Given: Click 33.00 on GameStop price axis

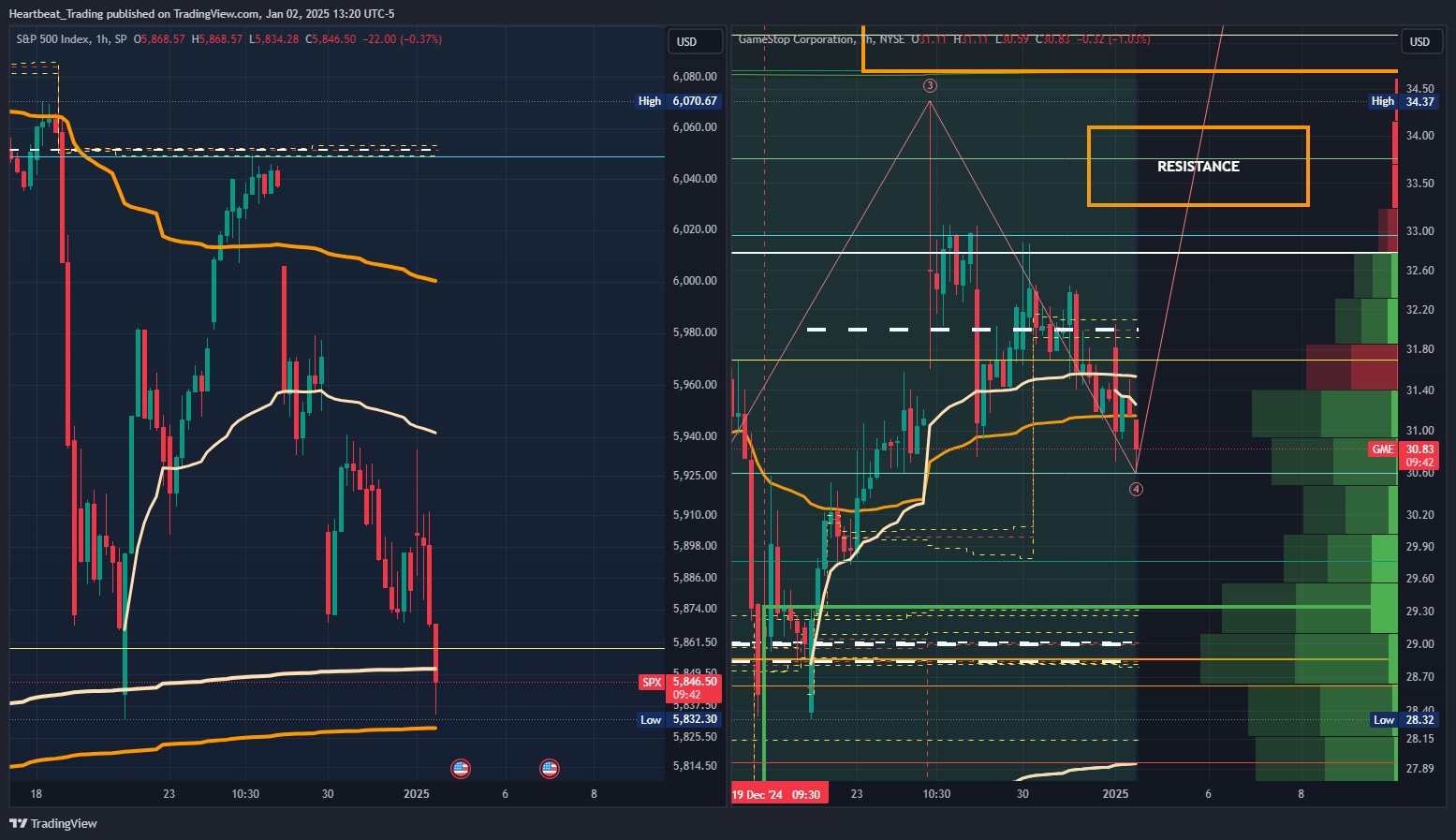Looking at the screenshot, I should pos(1420,231).
